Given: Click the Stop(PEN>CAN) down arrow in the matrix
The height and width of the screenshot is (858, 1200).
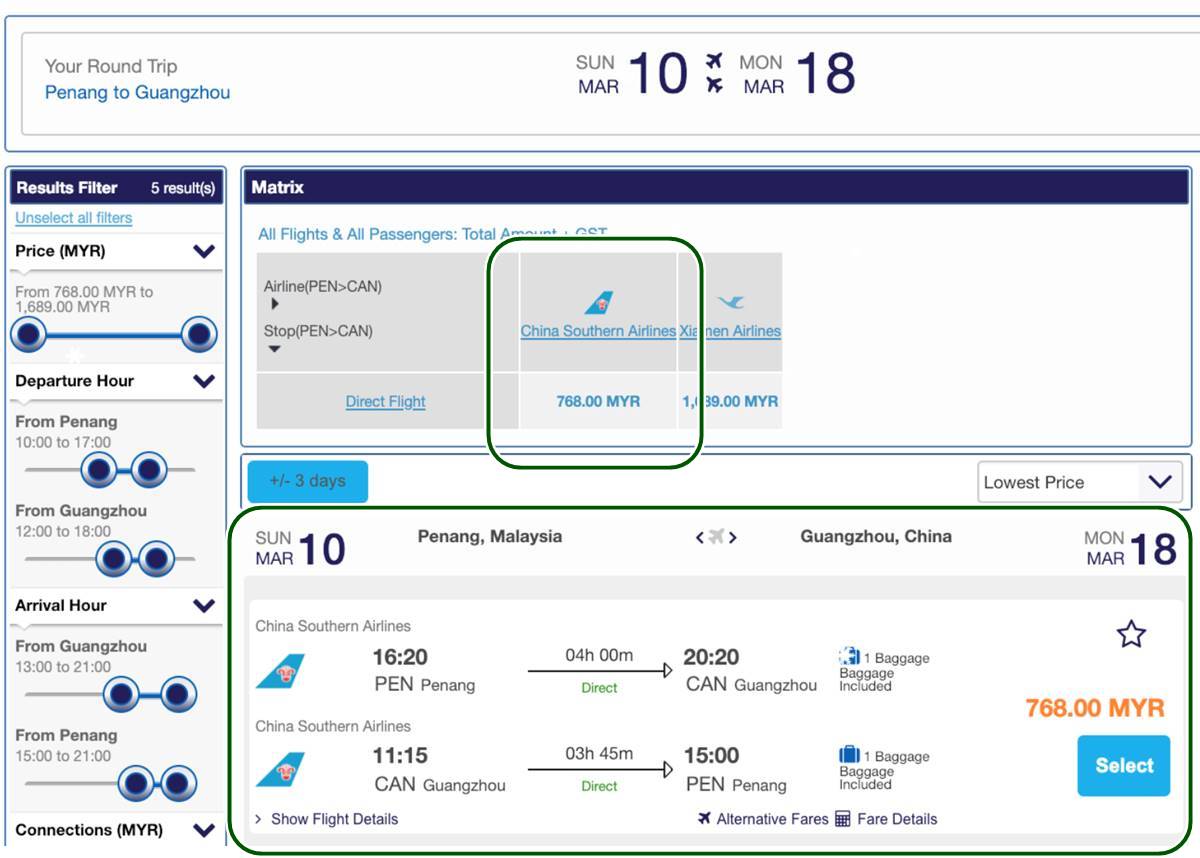Looking at the screenshot, I should (x=274, y=349).
